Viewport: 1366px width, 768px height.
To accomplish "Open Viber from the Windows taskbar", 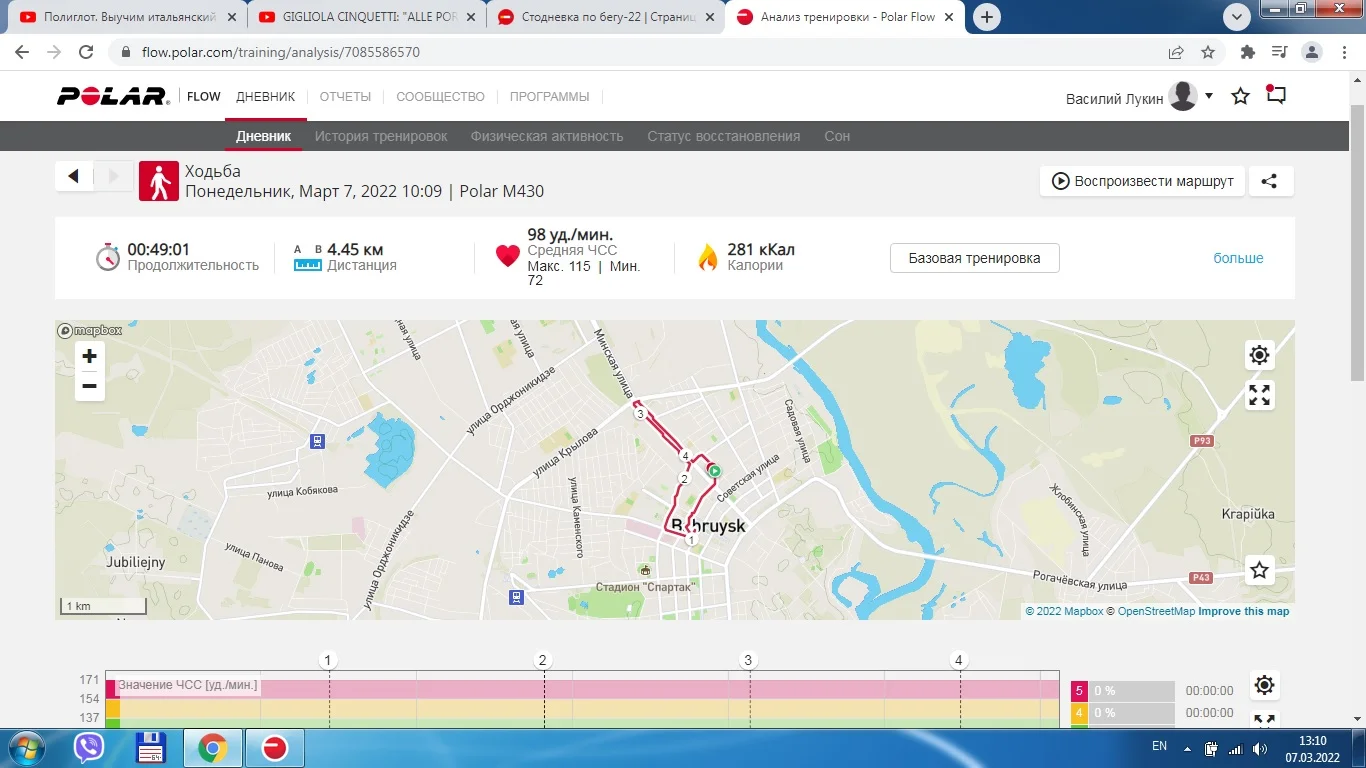I will 89,747.
